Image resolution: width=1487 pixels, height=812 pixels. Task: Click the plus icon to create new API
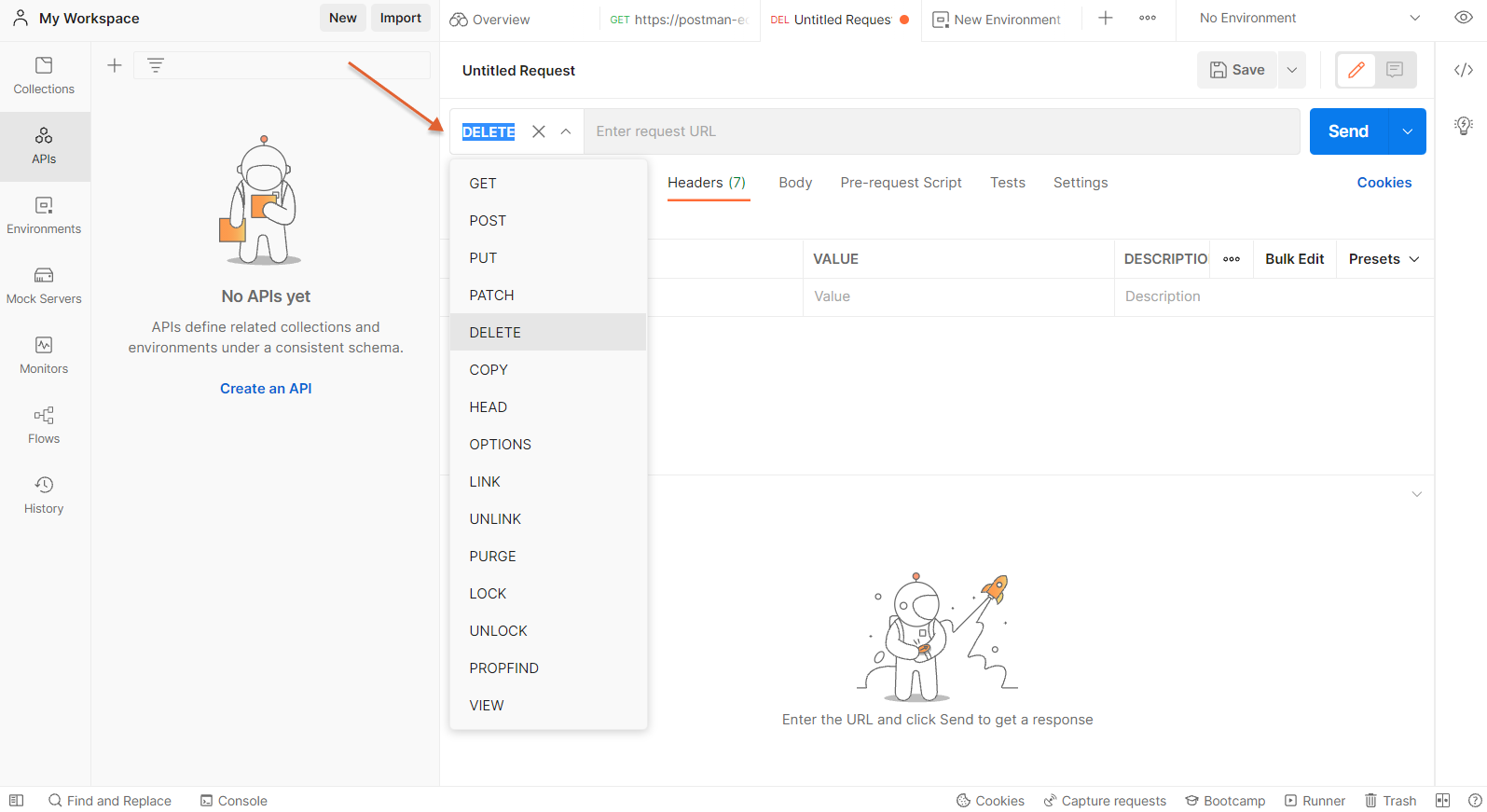click(115, 65)
